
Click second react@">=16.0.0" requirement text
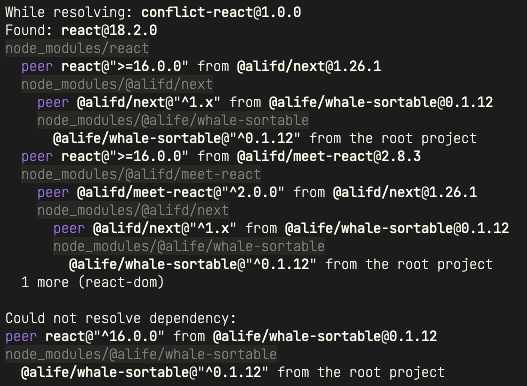[125, 156]
